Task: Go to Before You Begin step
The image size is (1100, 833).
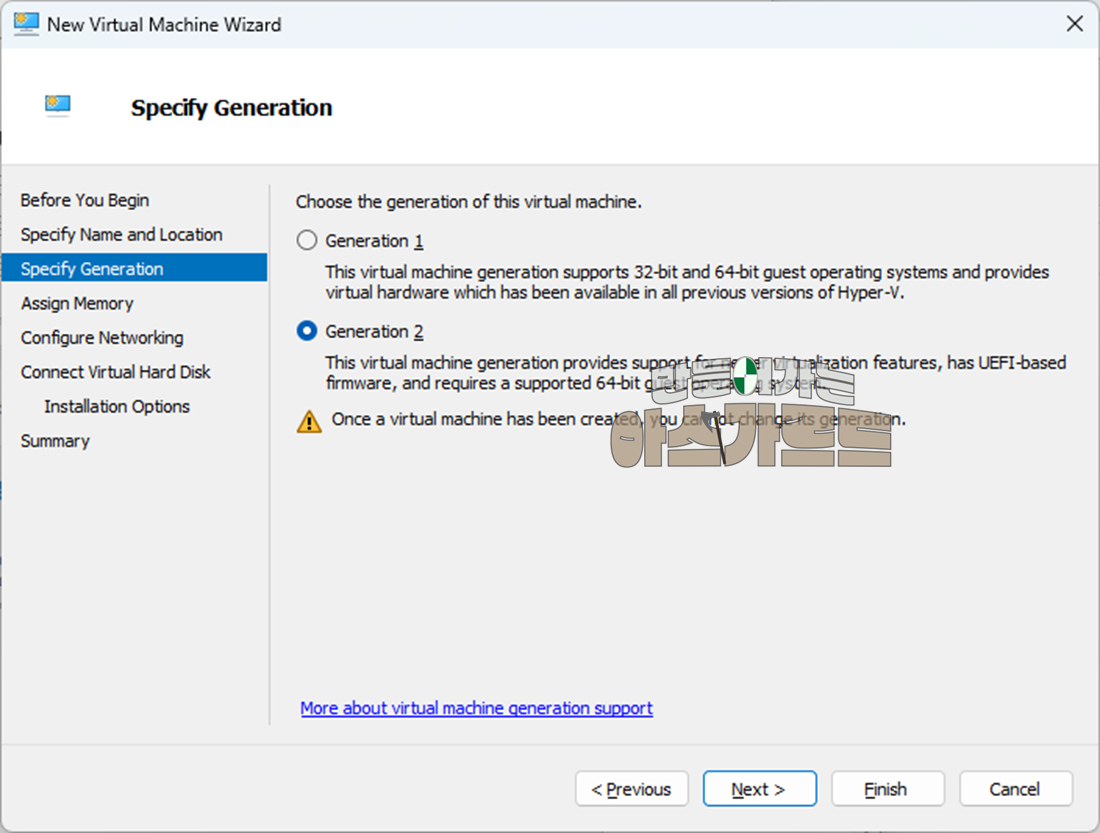Action: [85, 200]
